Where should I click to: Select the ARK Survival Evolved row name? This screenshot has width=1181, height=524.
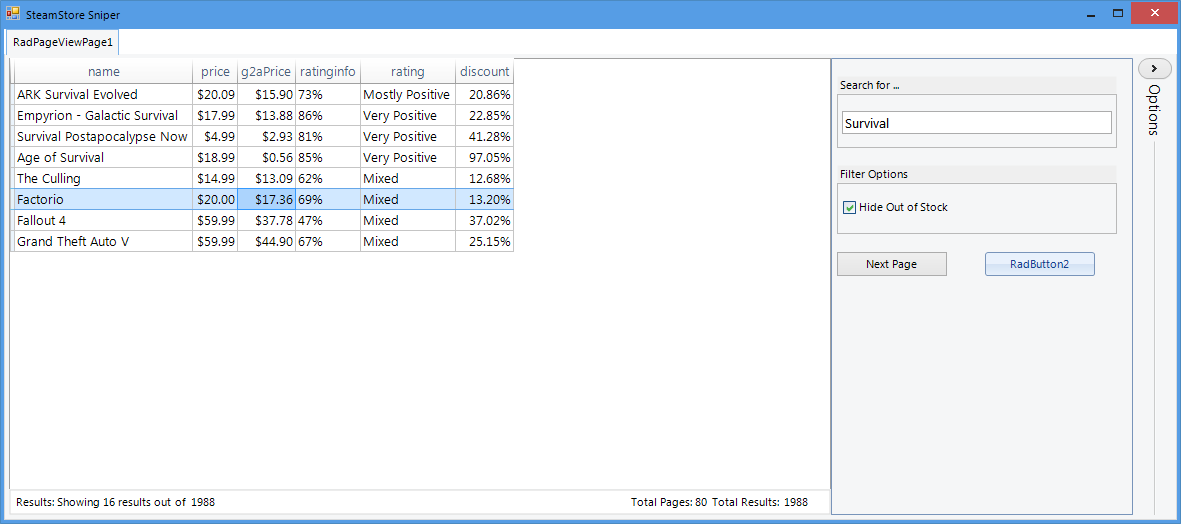click(x=104, y=94)
